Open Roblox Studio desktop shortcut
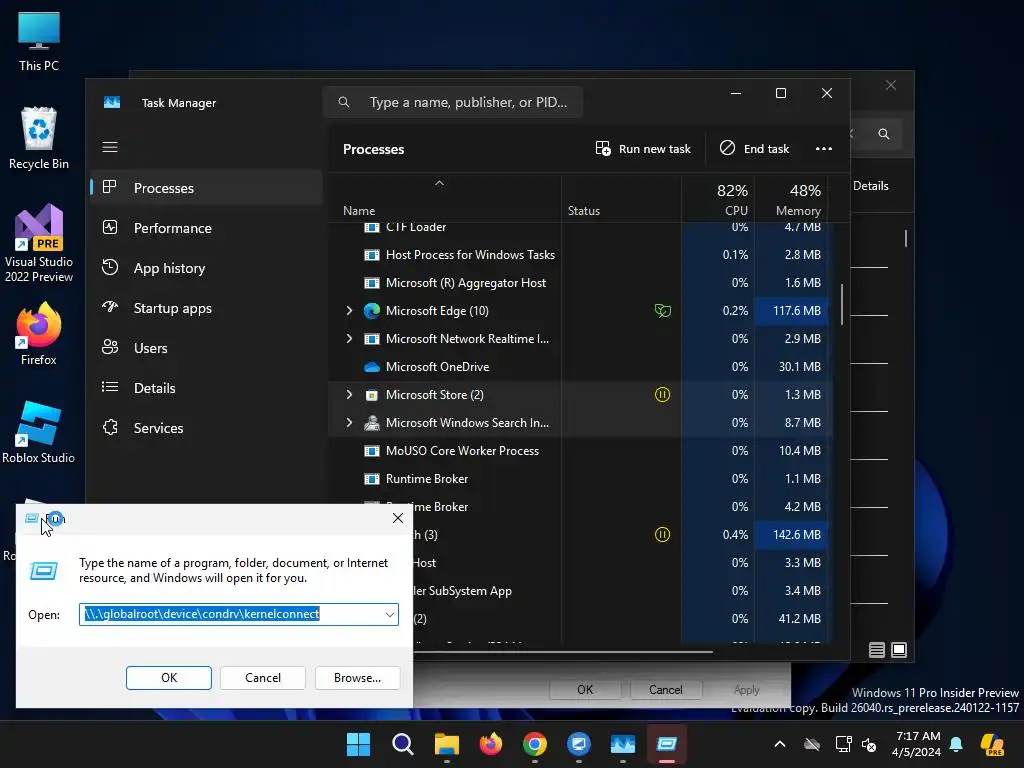The width and height of the screenshot is (1024, 768). 39,432
